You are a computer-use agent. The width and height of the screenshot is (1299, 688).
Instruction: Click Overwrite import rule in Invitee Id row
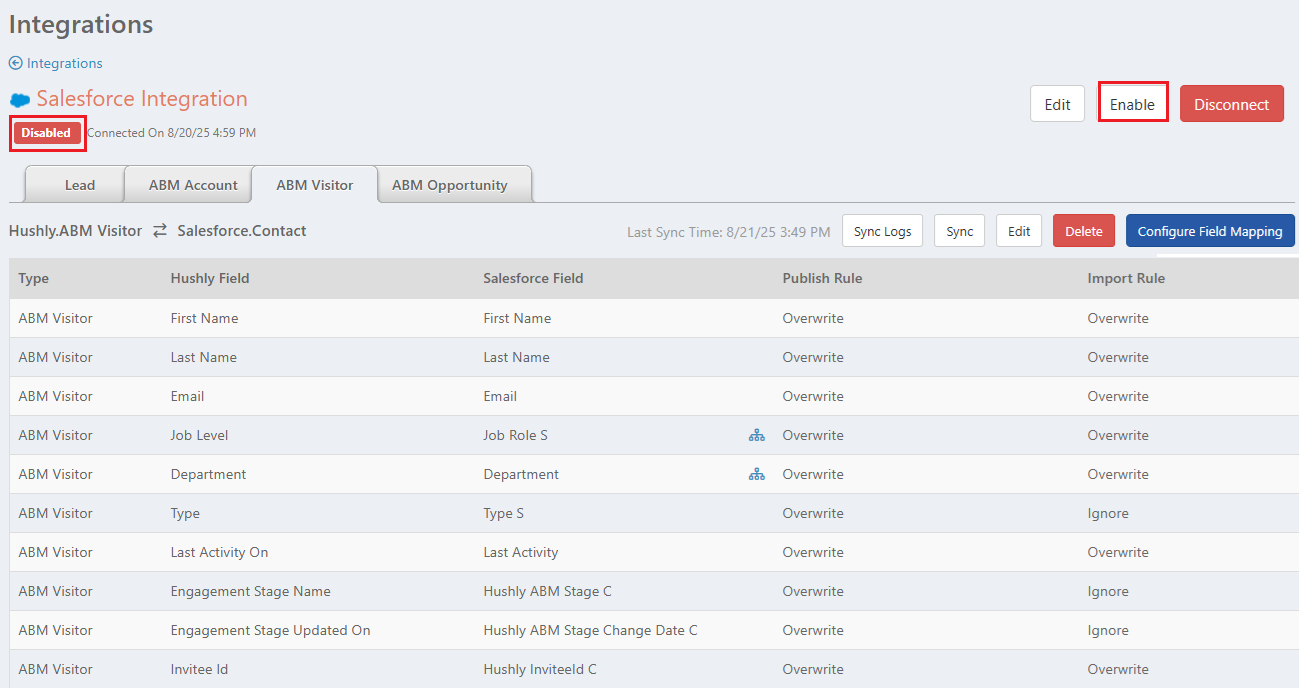pyautogui.click(x=1118, y=669)
